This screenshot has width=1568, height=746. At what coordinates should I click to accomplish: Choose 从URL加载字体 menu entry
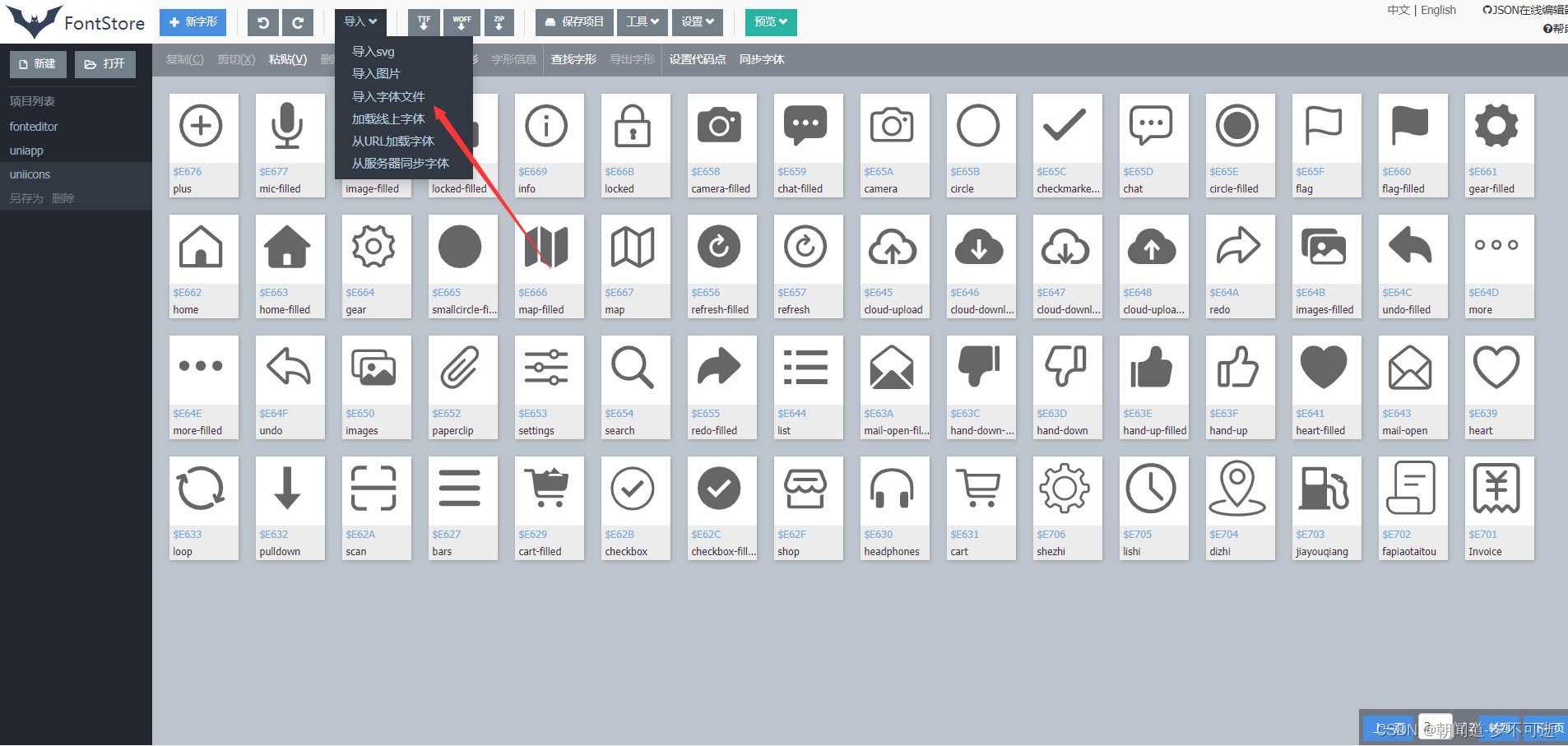[404, 141]
